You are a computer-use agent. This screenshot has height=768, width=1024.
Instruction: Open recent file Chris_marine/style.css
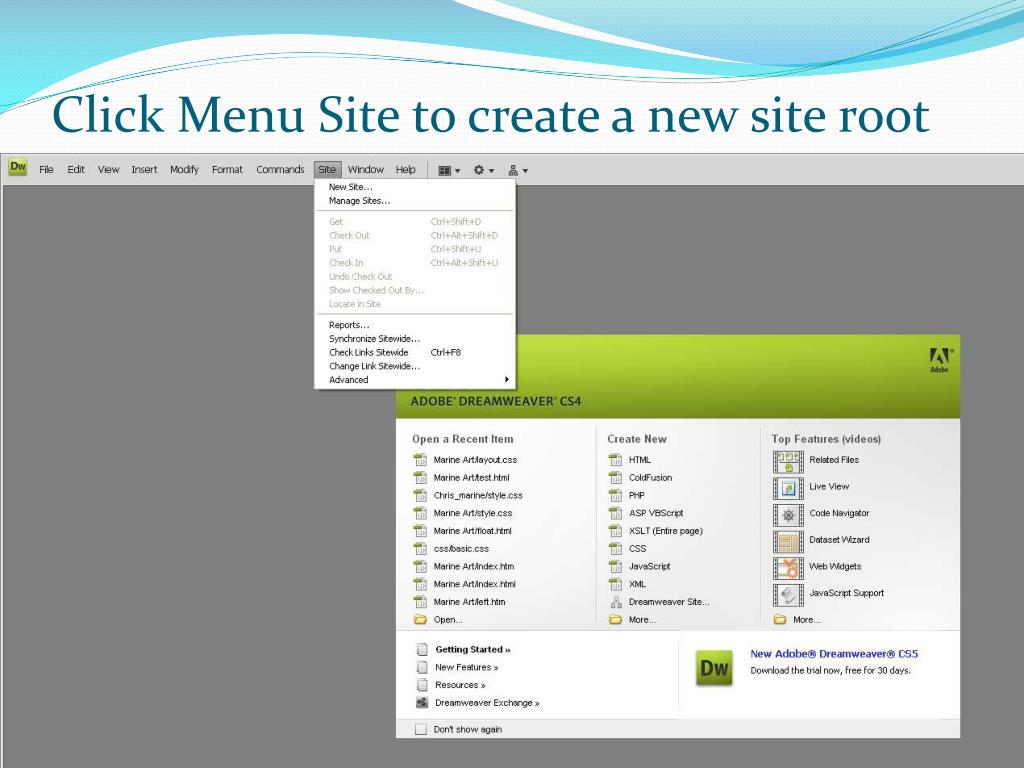coord(478,495)
